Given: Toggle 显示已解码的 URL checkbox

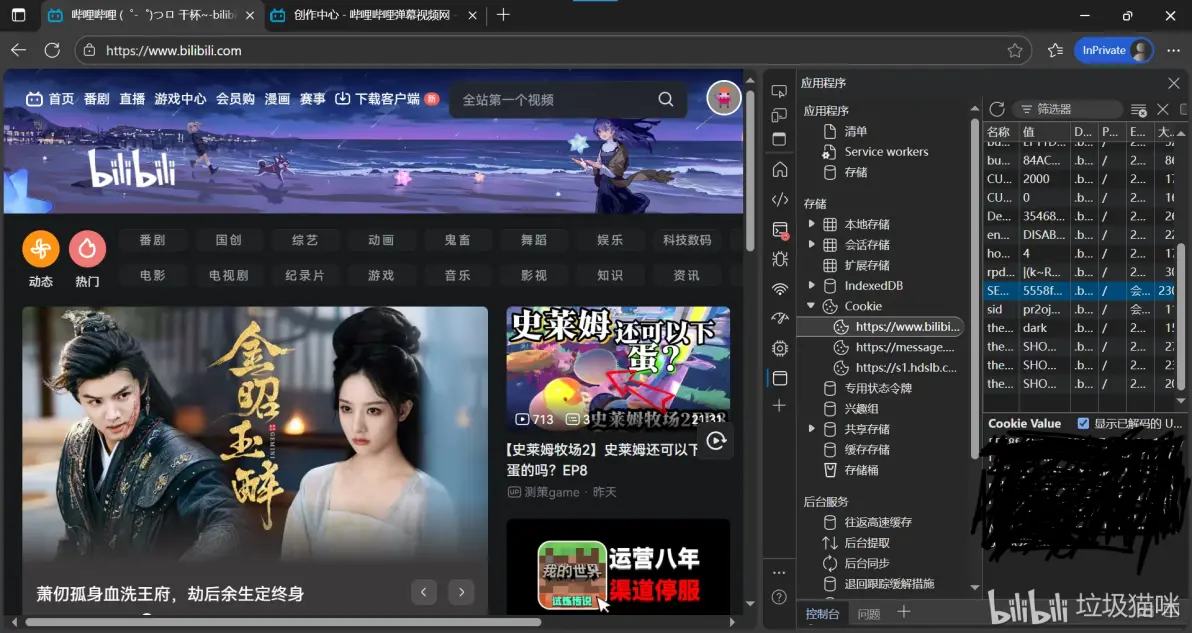Looking at the screenshot, I should 1083,423.
